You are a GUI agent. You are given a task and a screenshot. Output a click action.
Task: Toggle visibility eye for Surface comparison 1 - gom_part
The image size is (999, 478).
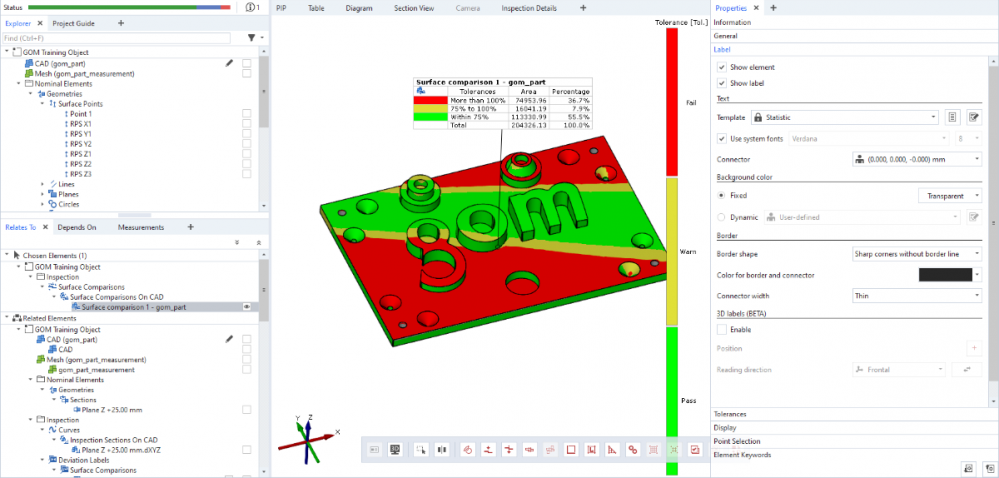pyautogui.click(x=246, y=307)
